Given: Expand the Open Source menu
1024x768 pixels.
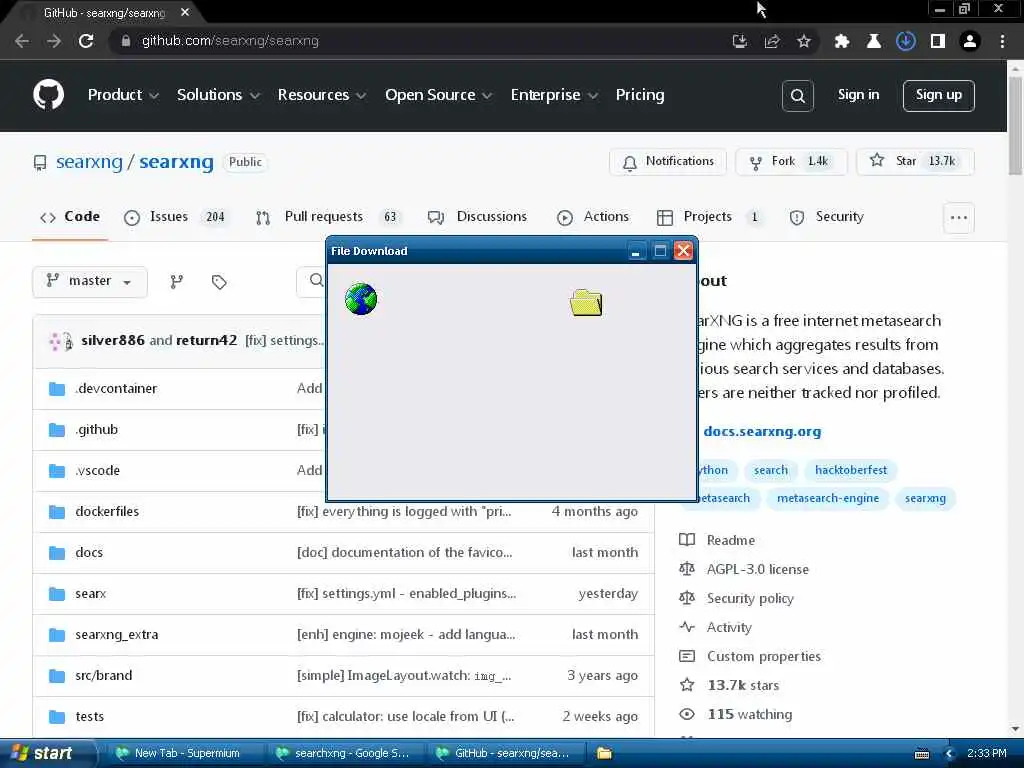Looking at the screenshot, I should coord(438,95).
